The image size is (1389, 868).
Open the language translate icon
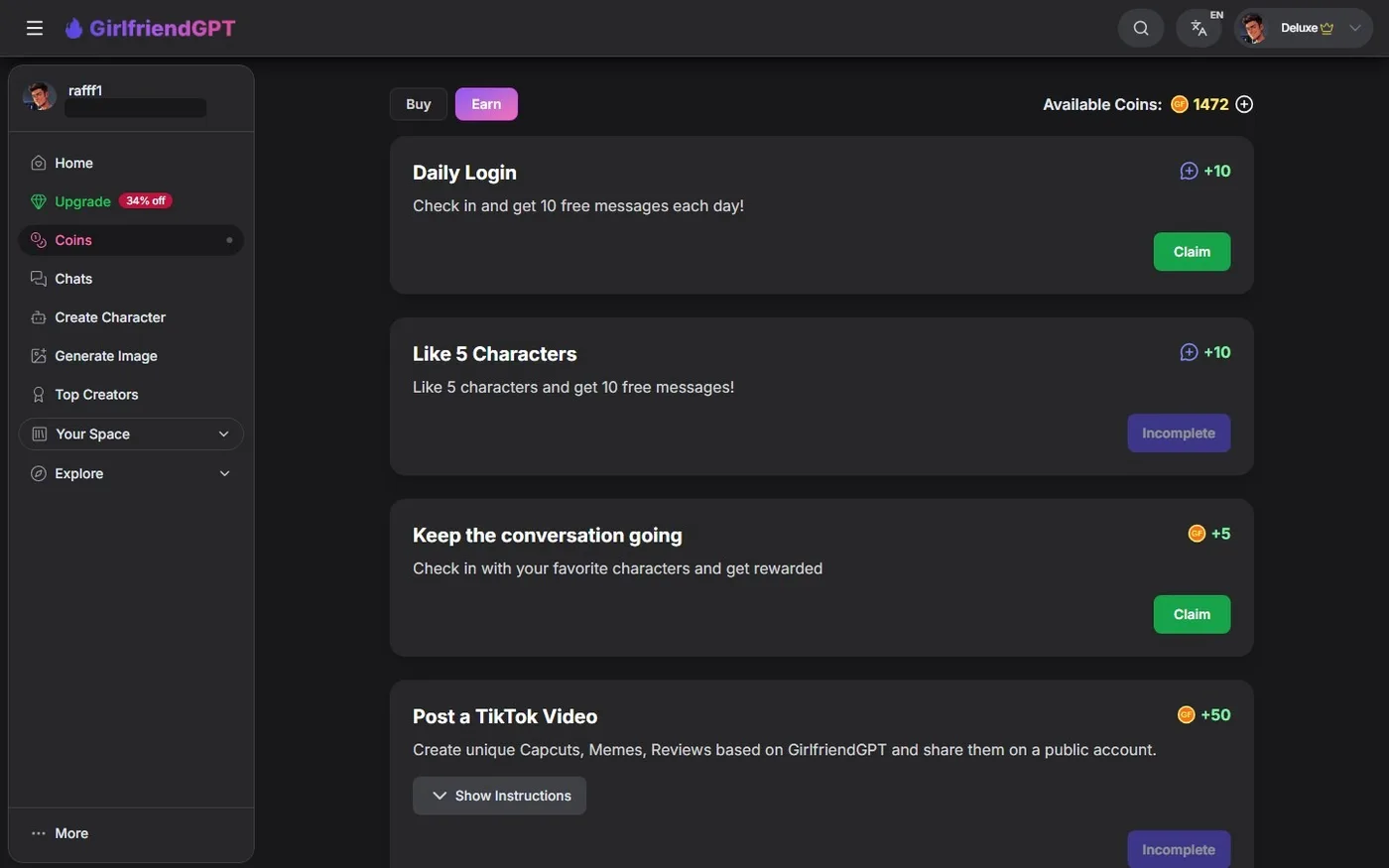pyautogui.click(x=1199, y=28)
